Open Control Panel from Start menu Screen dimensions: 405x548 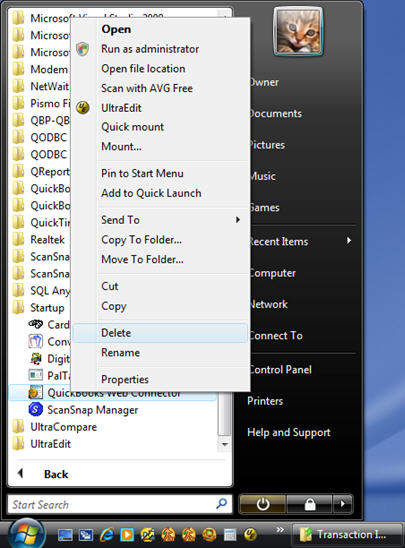point(280,369)
